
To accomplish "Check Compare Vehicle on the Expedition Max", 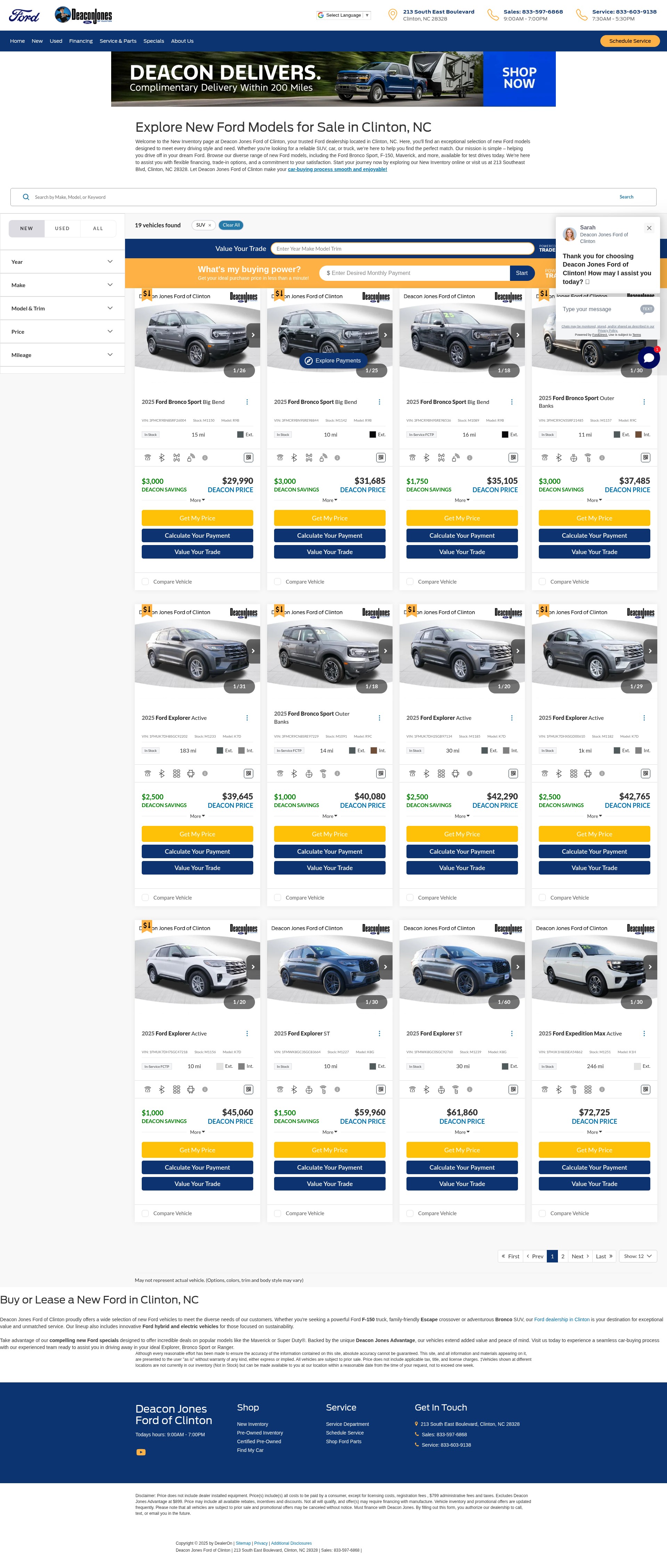I will 542,1214.
